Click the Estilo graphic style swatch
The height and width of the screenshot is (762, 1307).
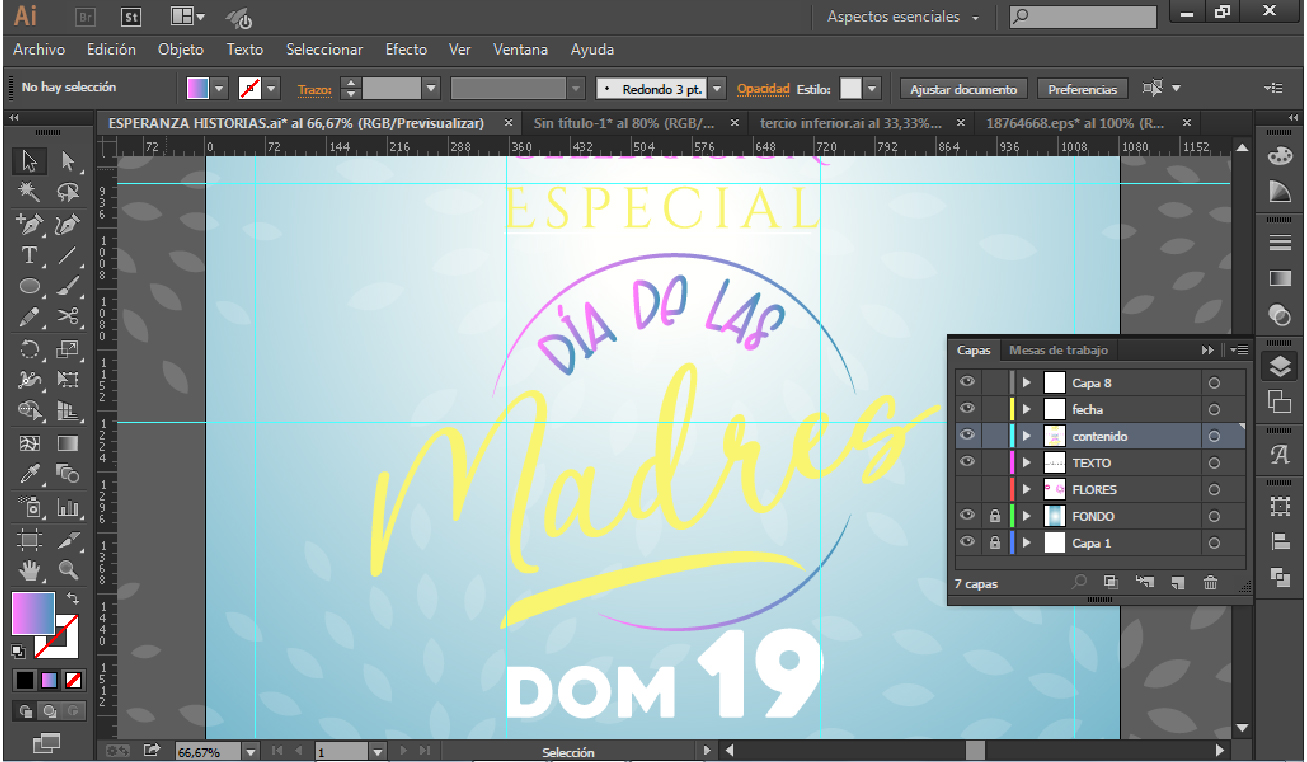pos(851,89)
